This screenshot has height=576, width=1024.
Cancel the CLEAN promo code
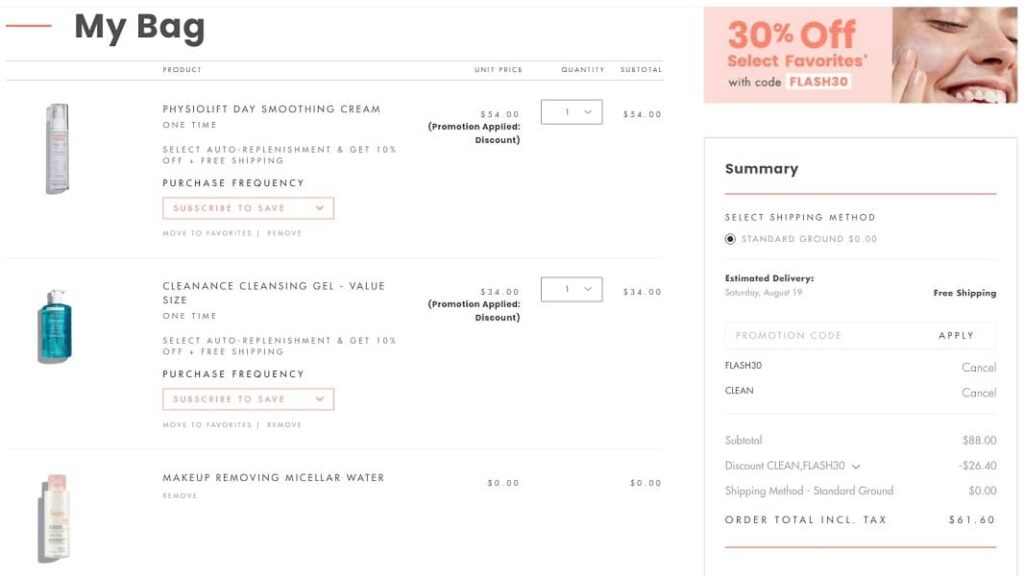(978, 392)
